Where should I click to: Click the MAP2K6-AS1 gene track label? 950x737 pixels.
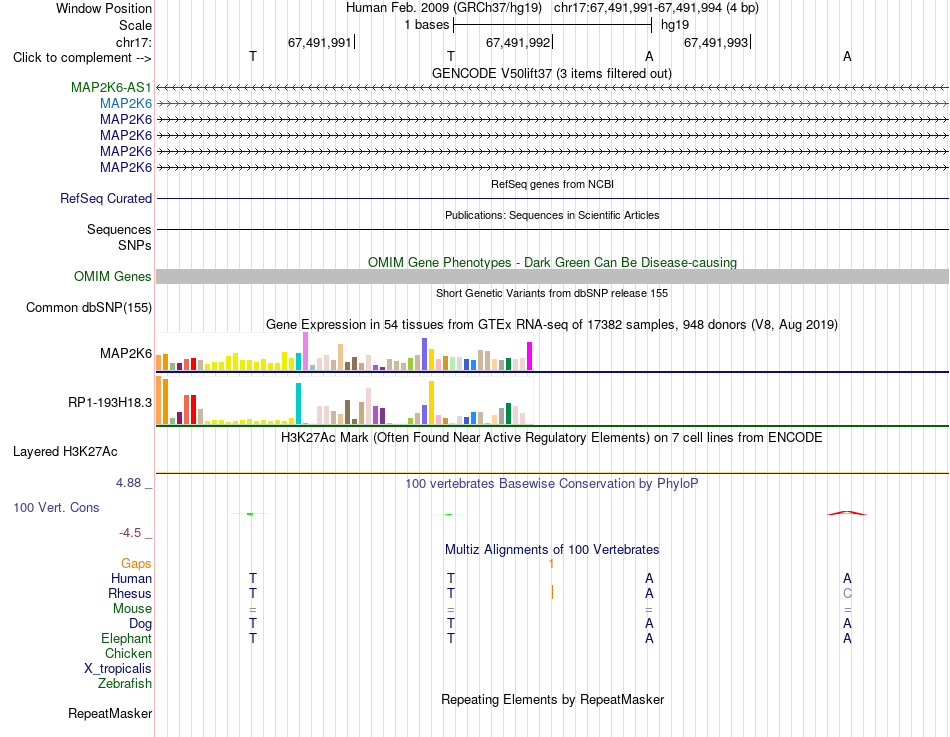(111, 87)
